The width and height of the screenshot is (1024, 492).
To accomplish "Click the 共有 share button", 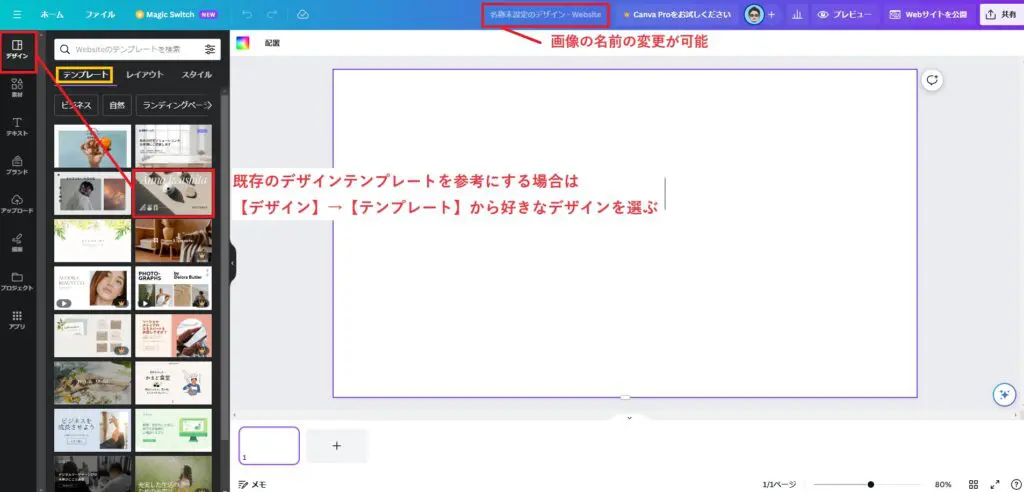I will click(1001, 14).
